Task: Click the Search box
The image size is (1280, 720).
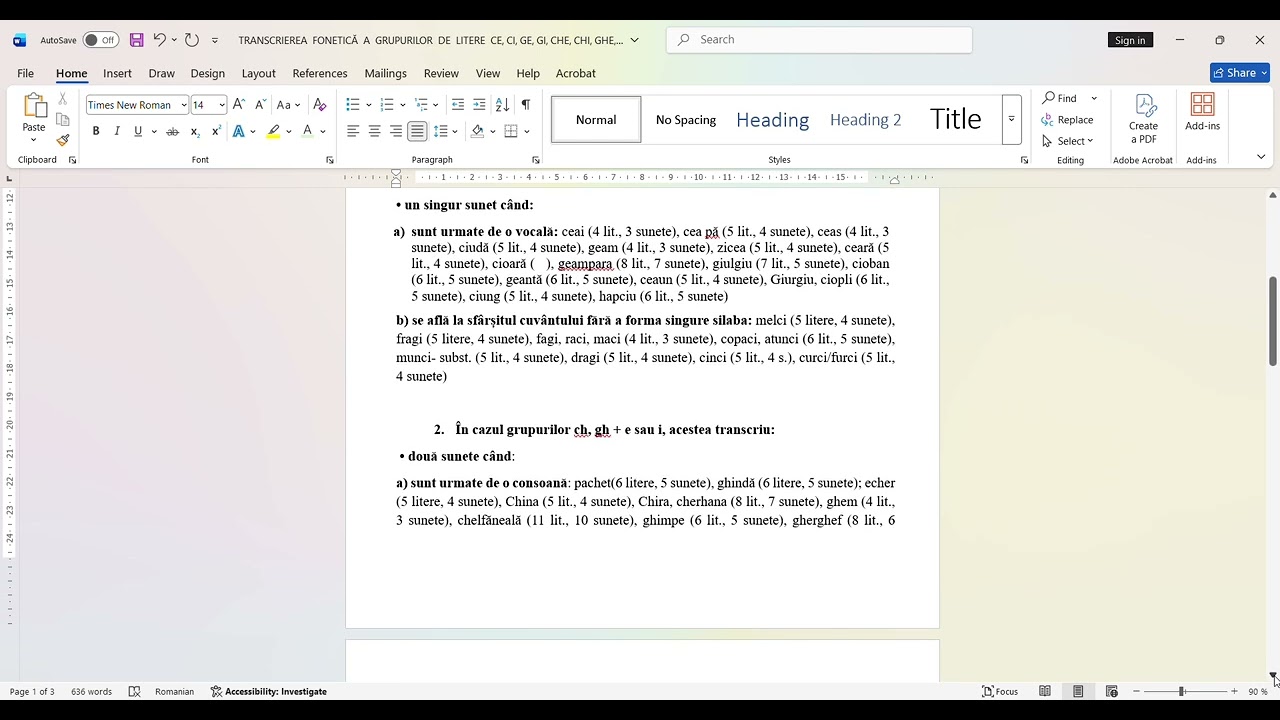Action: coord(820,40)
